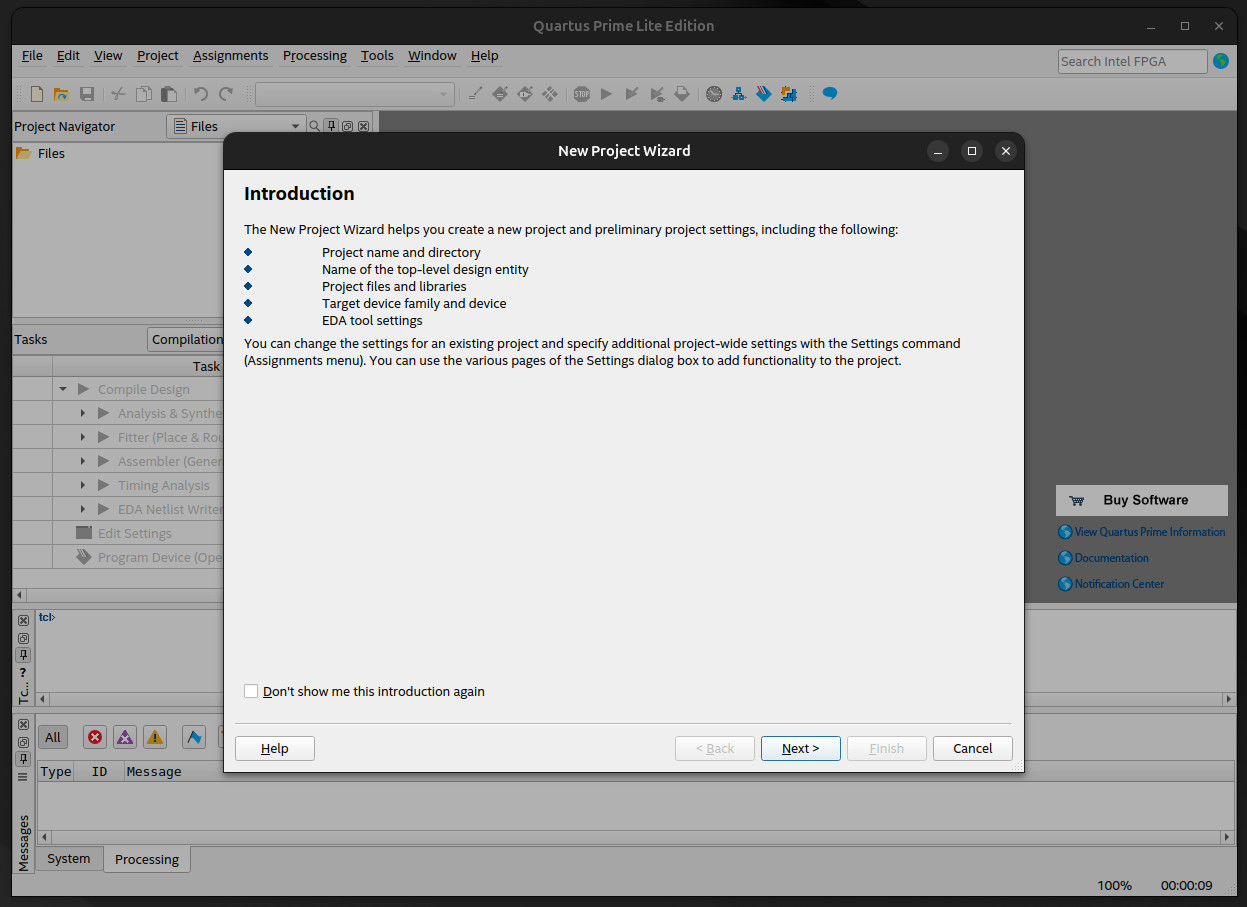Toggle the All messages filter button

pos(53,737)
